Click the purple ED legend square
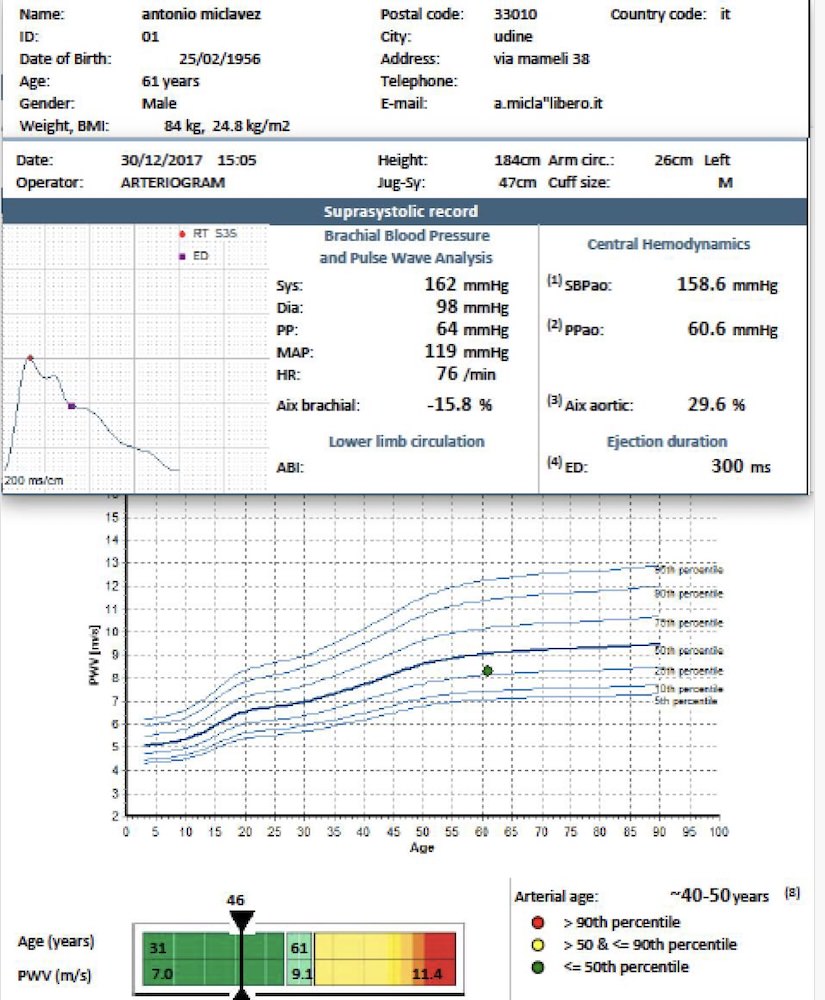The image size is (825, 1000). (182, 255)
